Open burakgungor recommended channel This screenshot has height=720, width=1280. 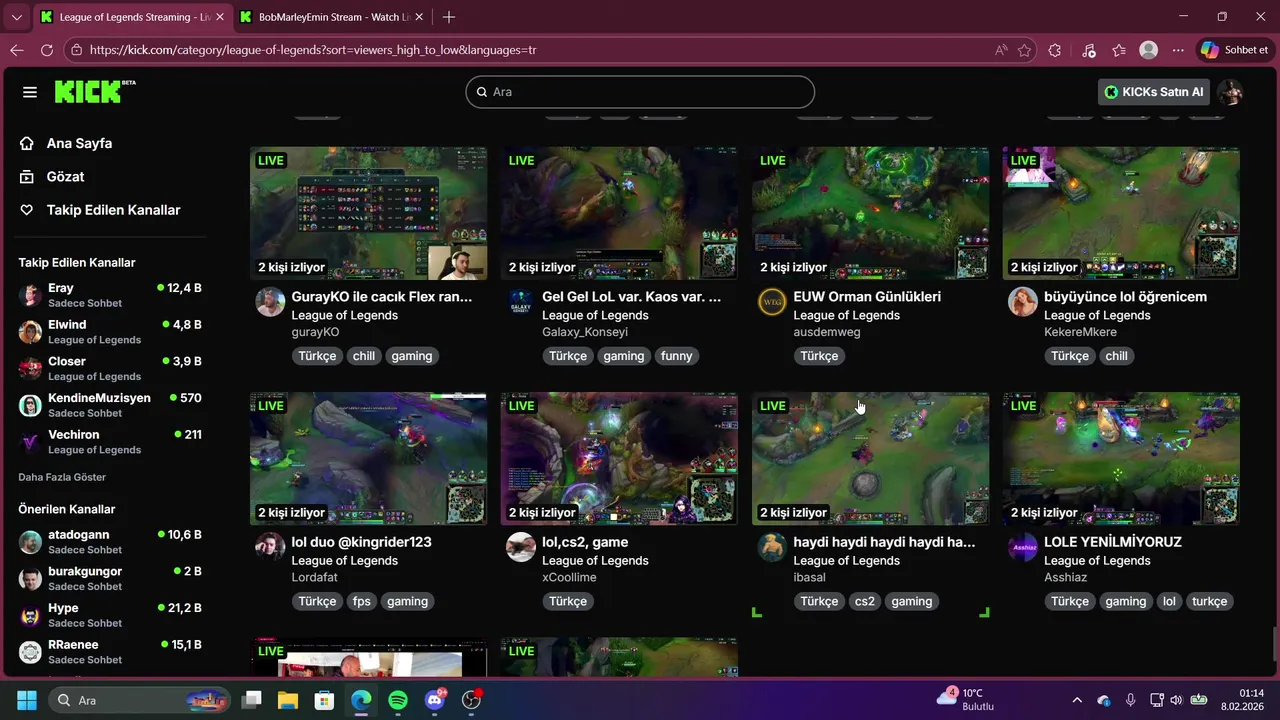click(110, 578)
